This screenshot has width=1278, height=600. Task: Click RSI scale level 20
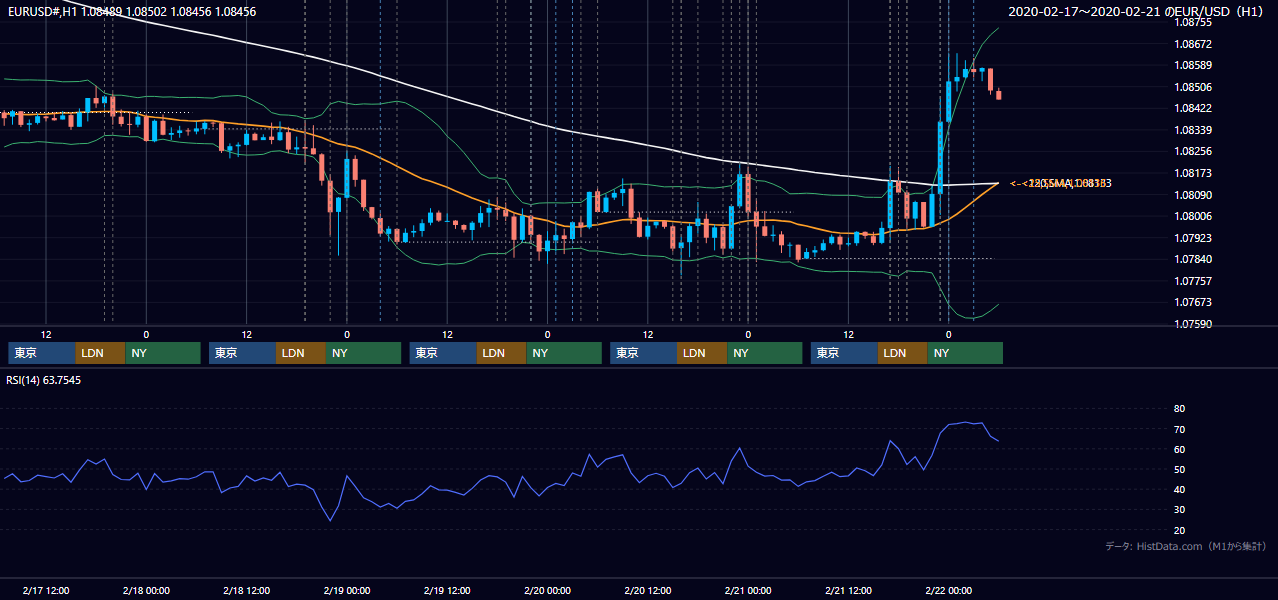(x=1179, y=530)
